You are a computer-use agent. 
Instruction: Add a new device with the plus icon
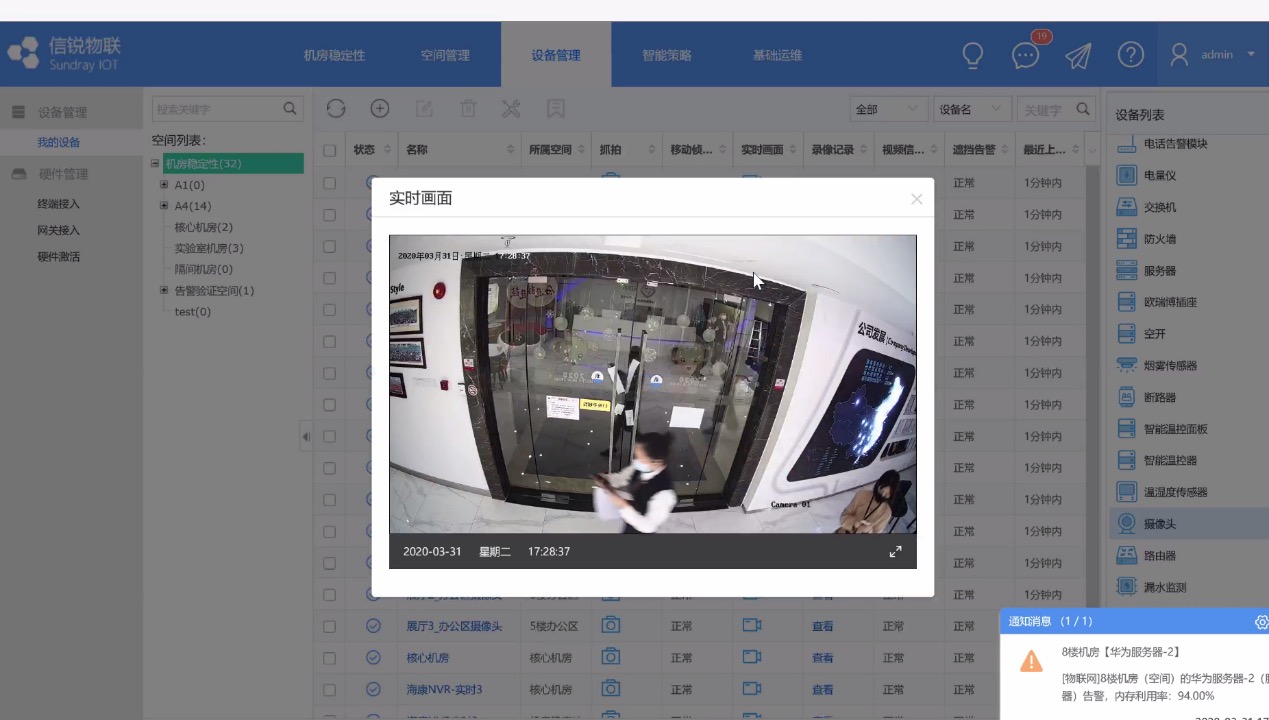point(379,108)
